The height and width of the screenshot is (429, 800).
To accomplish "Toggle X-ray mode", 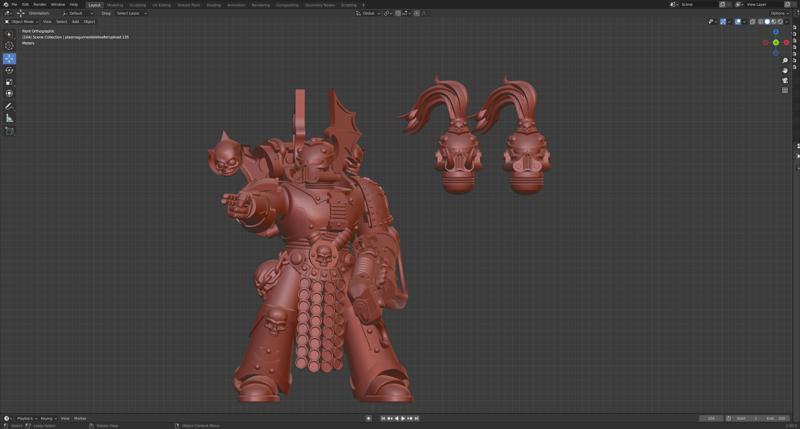I will [x=753, y=21].
